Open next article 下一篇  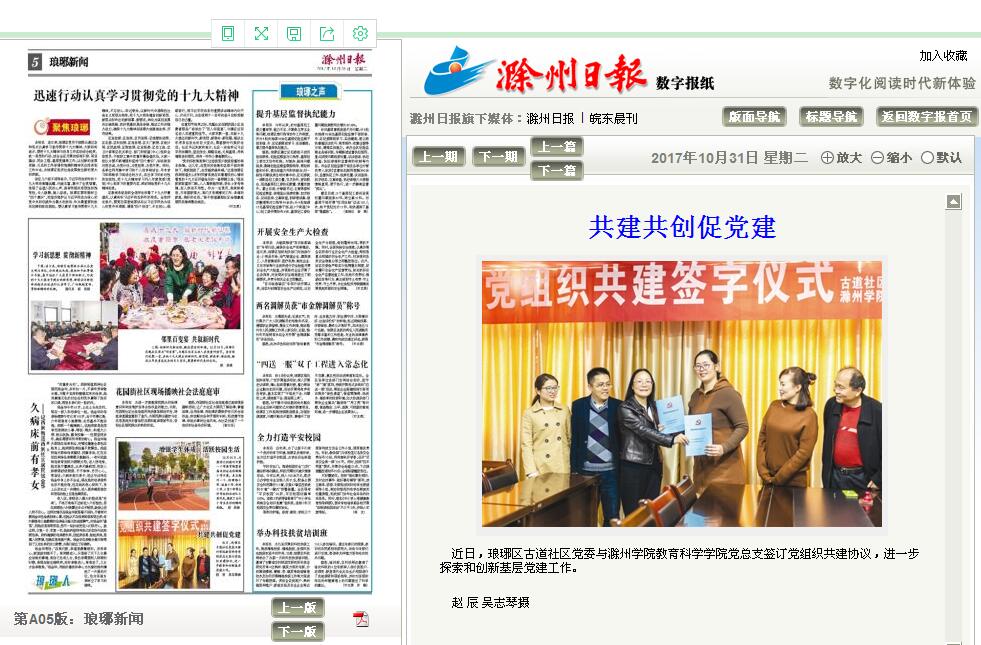[x=557, y=170]
